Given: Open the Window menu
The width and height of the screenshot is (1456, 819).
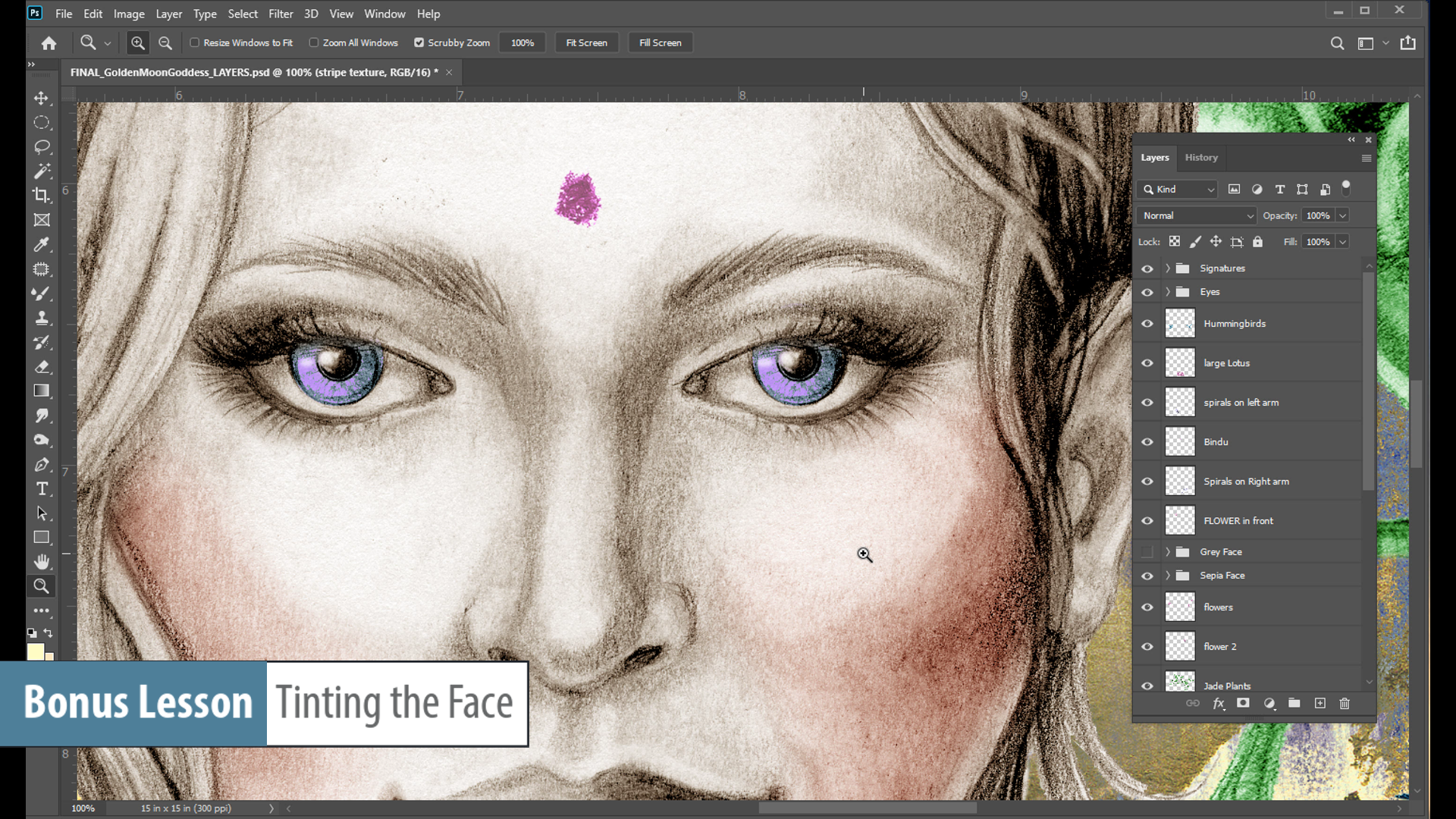Looking at the screenshot, I should (x=384, y=14).
